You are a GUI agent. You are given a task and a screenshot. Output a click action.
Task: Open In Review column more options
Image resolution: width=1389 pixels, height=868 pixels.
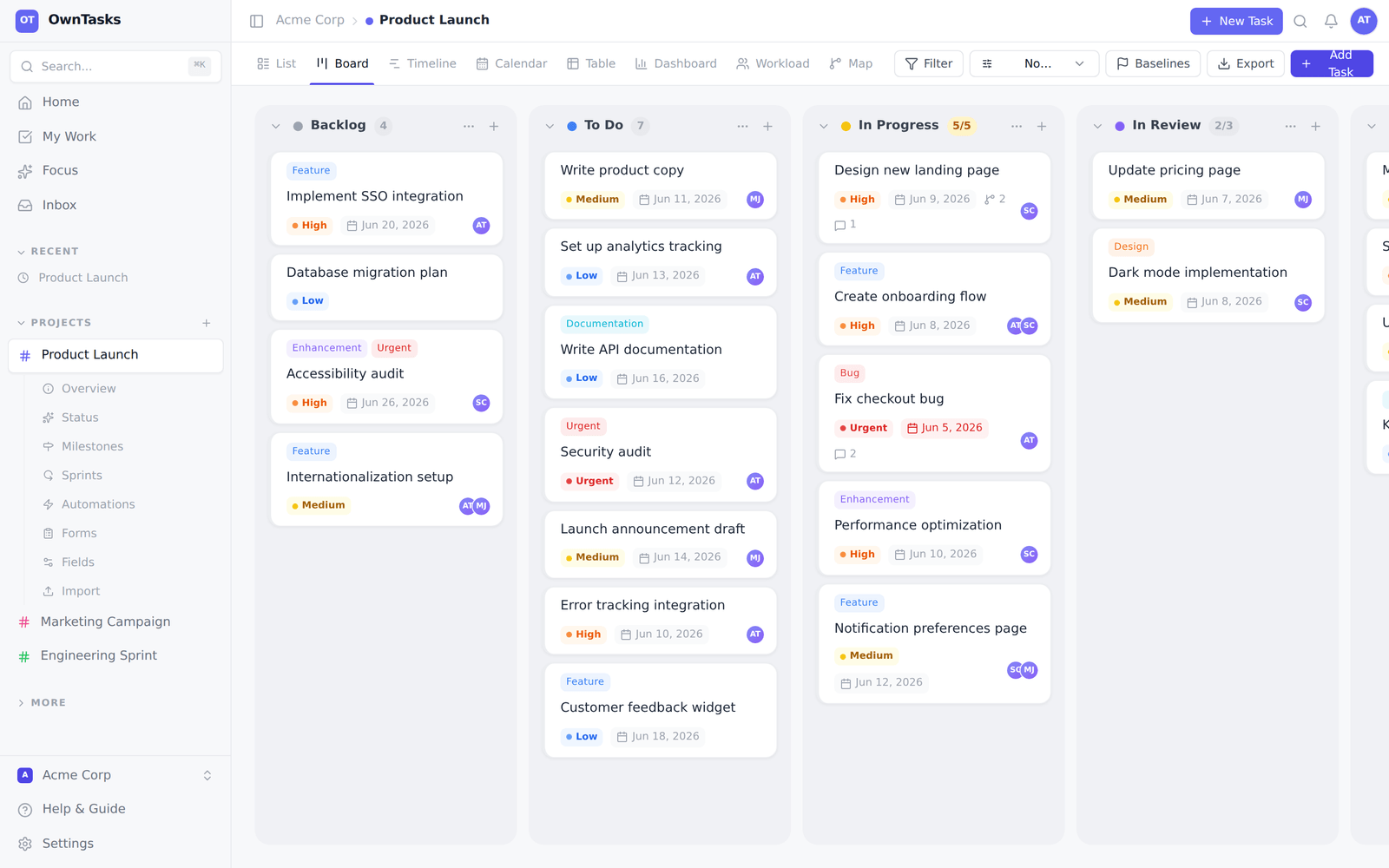(x=1291, y=126)
